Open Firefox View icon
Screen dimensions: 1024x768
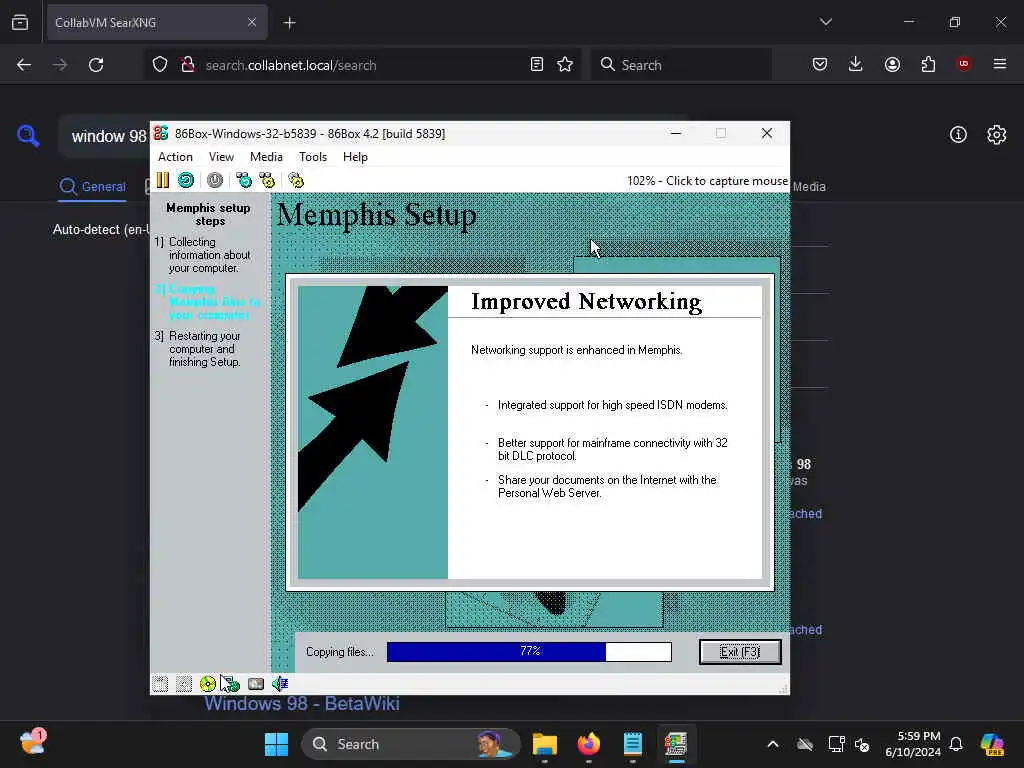tap(20, 23)
